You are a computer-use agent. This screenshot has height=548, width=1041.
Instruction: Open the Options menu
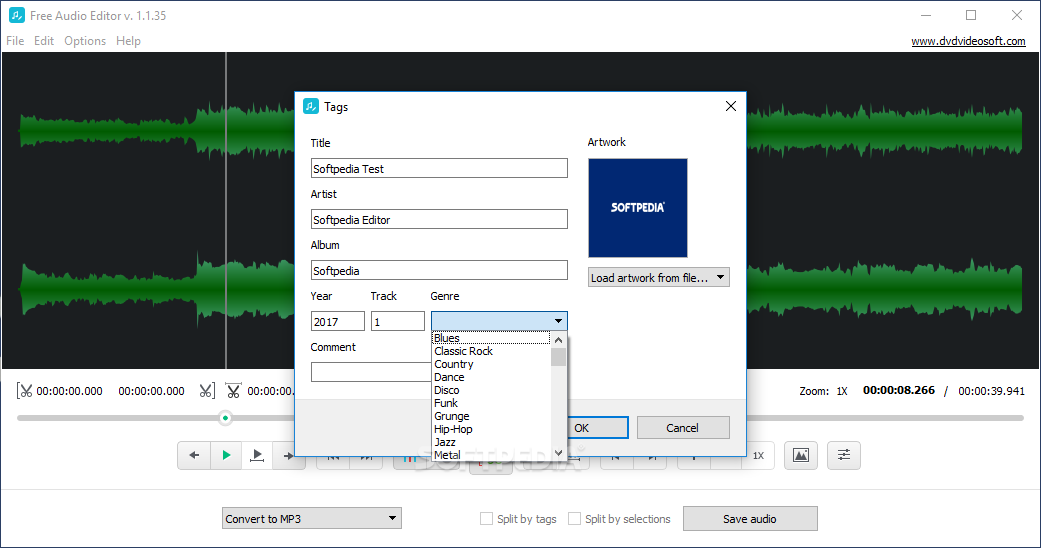pos(85,41)
